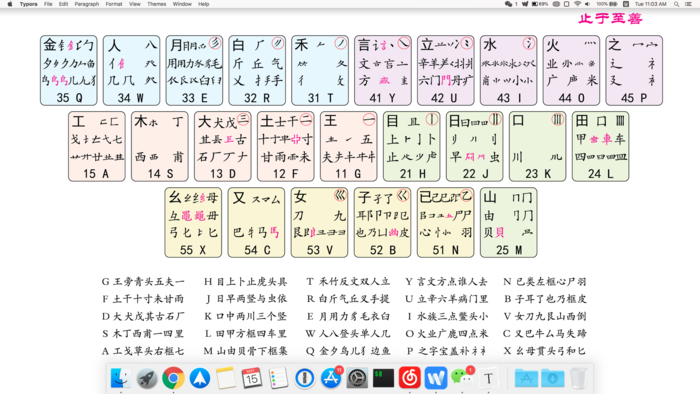Open the Format menu

114,4
